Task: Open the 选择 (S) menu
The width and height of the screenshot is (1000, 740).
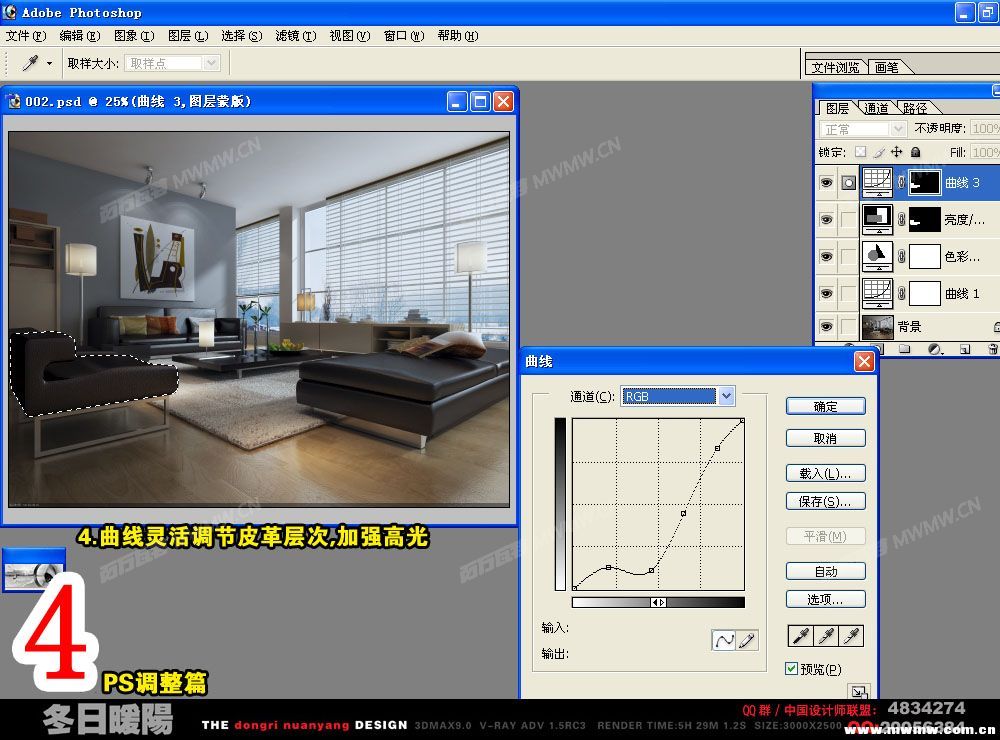Action: tap(242, 36)
